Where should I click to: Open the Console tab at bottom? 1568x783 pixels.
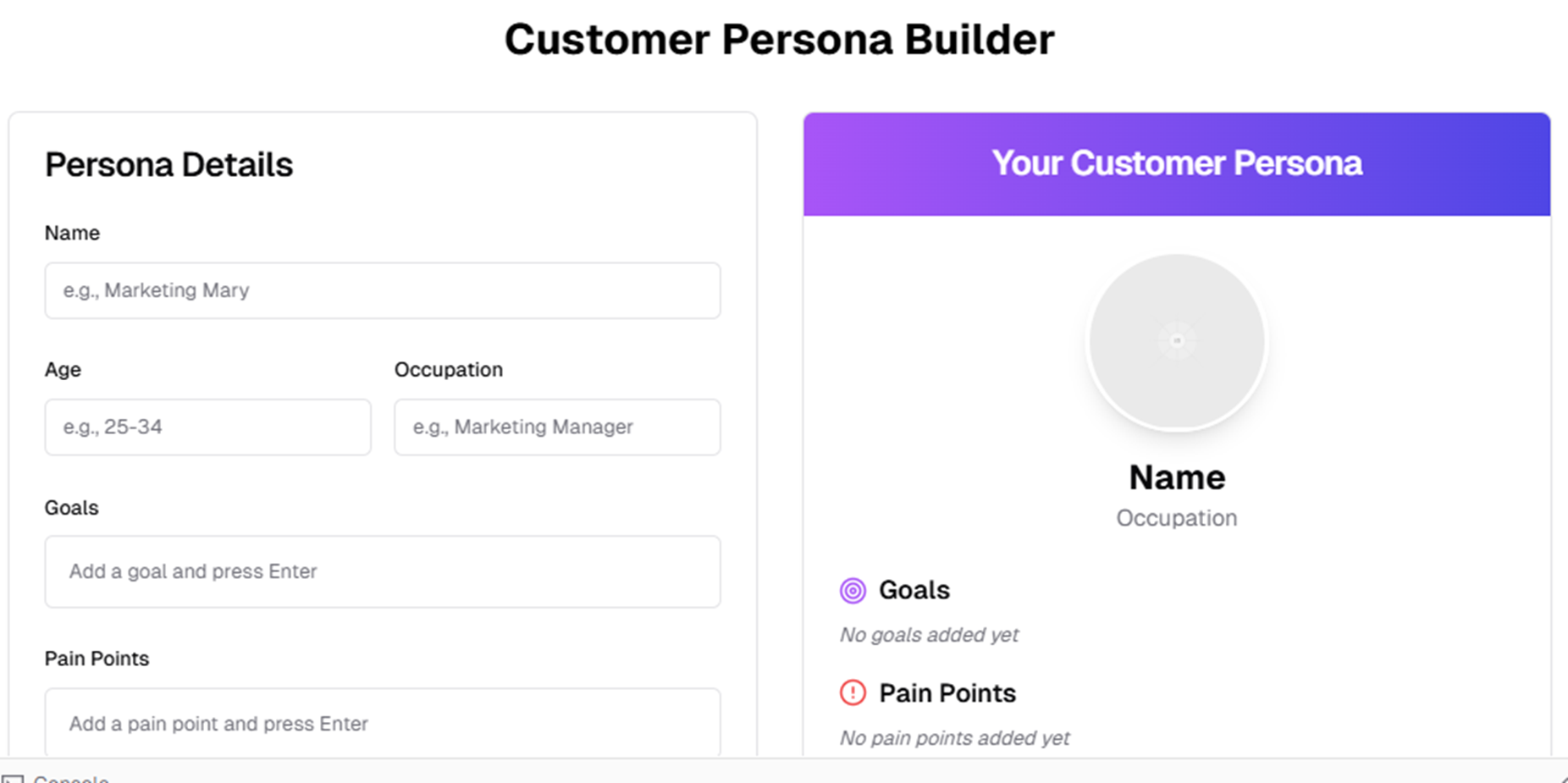point(71,779)
